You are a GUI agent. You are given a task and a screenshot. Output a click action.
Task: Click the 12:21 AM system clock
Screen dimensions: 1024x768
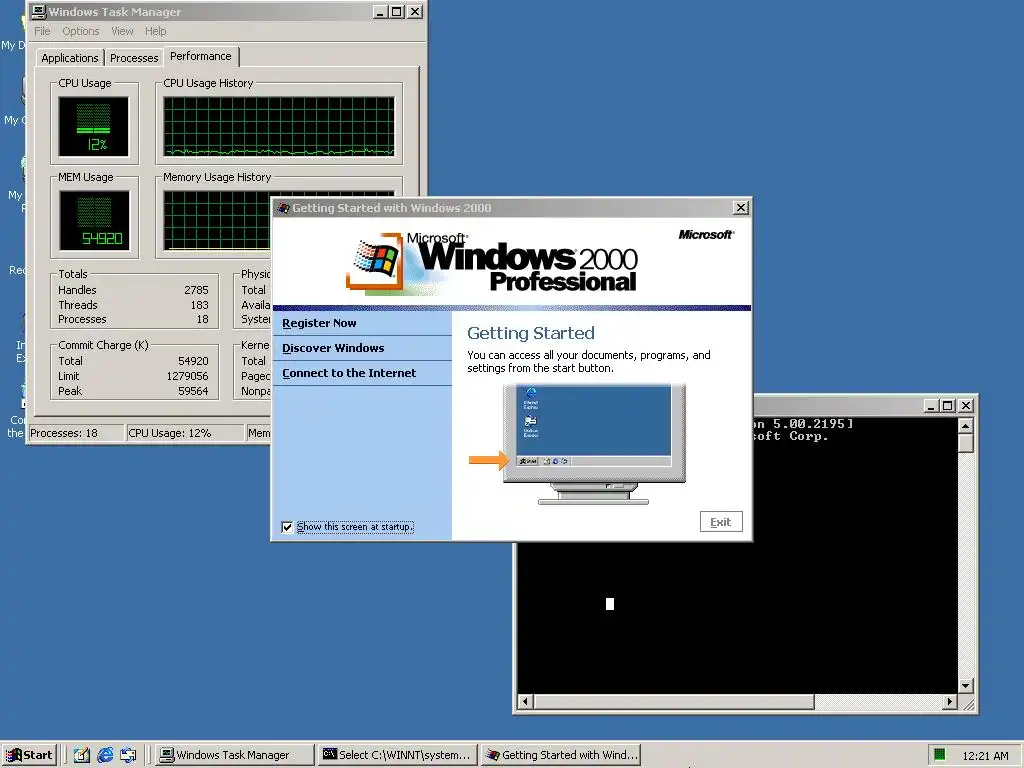point(985,756)
